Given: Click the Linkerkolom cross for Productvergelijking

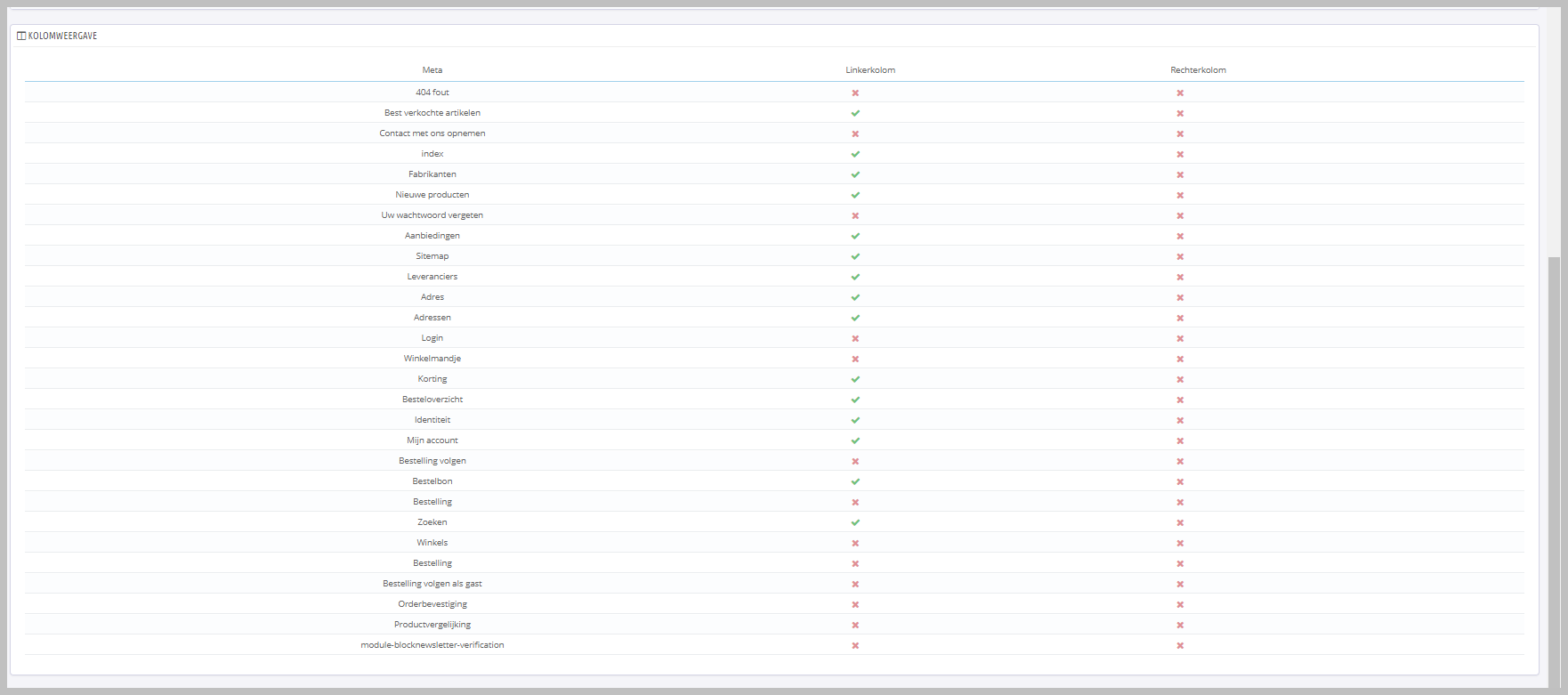Looking at the screenshot, I should tap(855, 625).
